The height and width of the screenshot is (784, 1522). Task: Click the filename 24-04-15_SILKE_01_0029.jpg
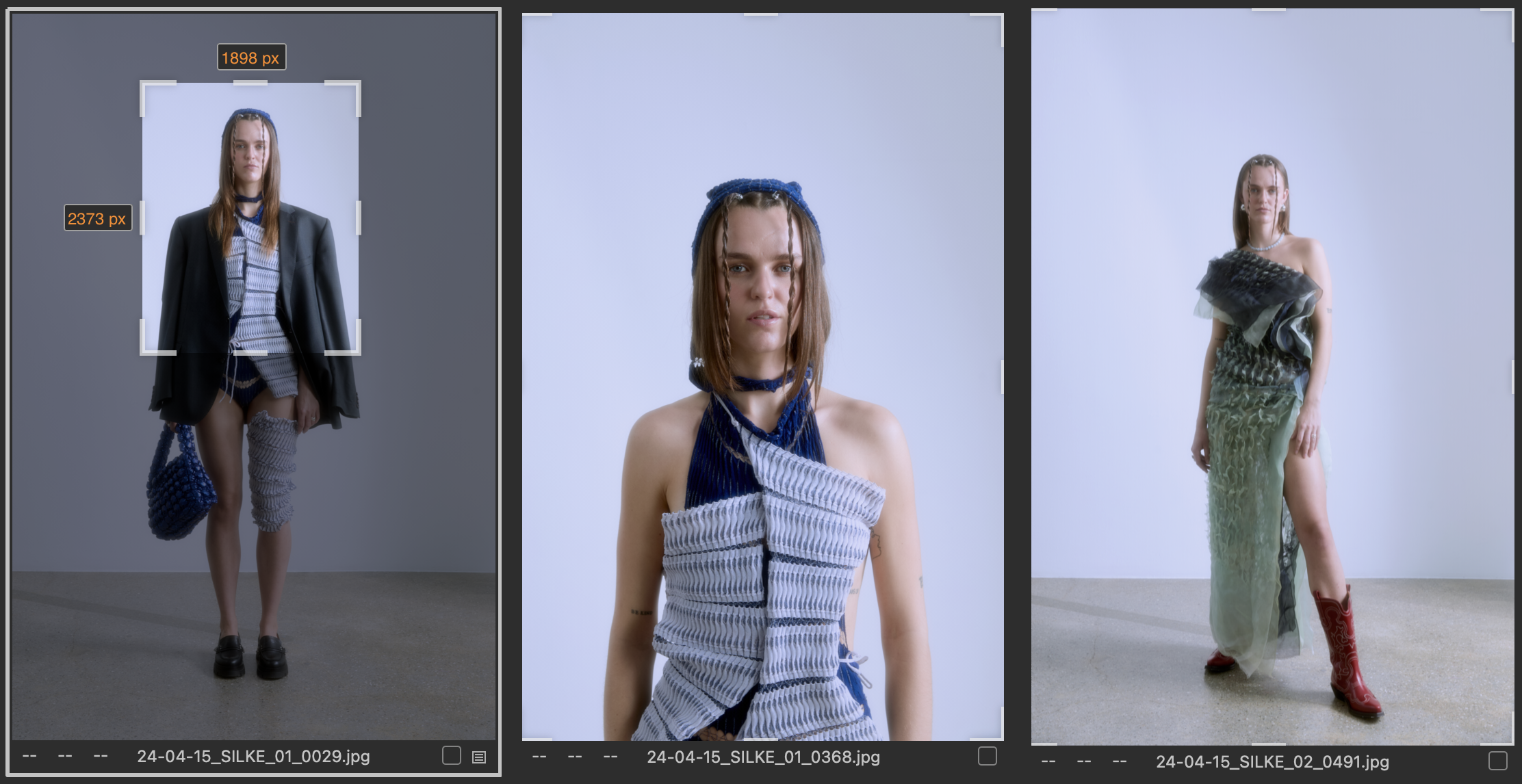(254, 757)
